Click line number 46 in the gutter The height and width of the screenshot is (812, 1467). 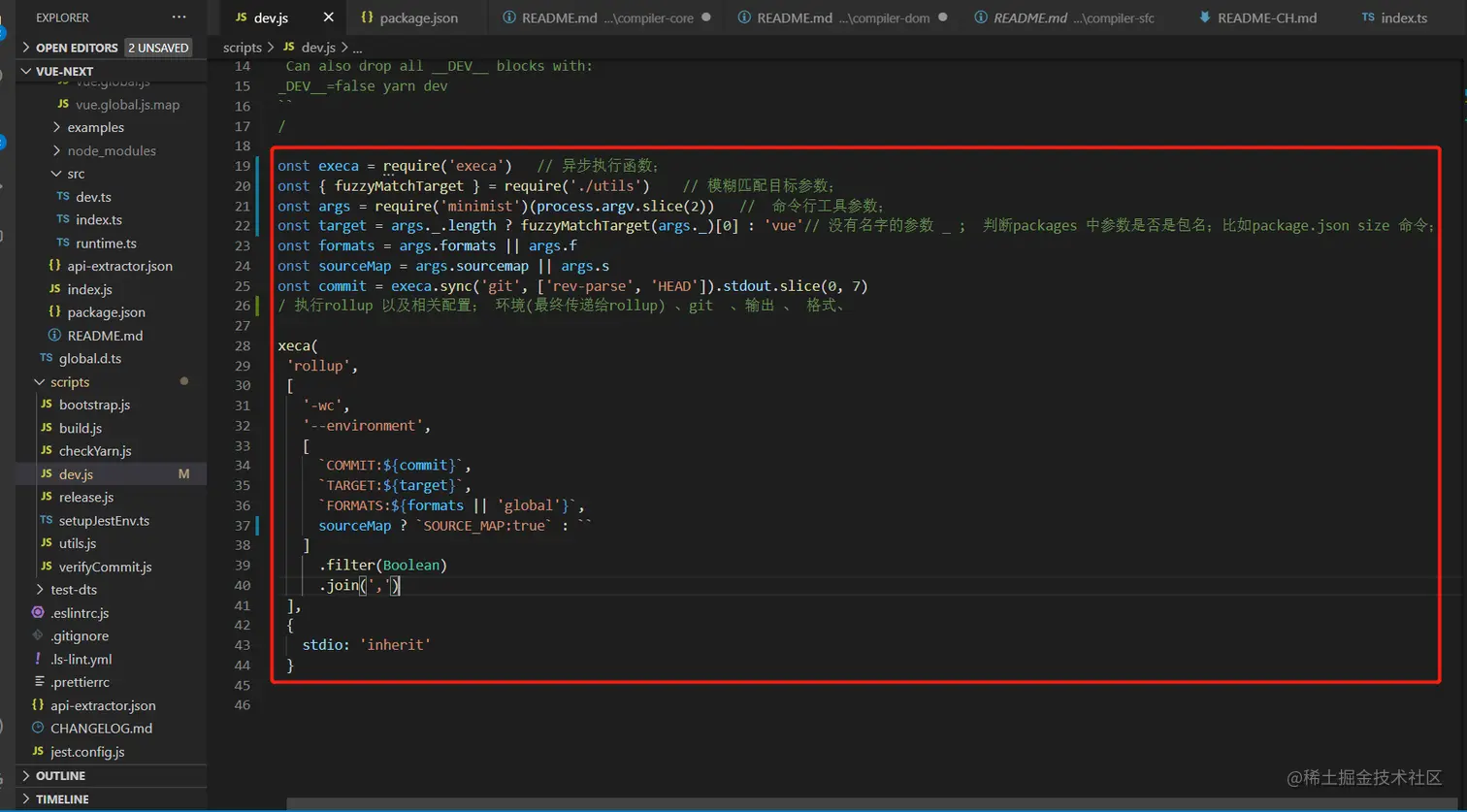pos(242,705)
